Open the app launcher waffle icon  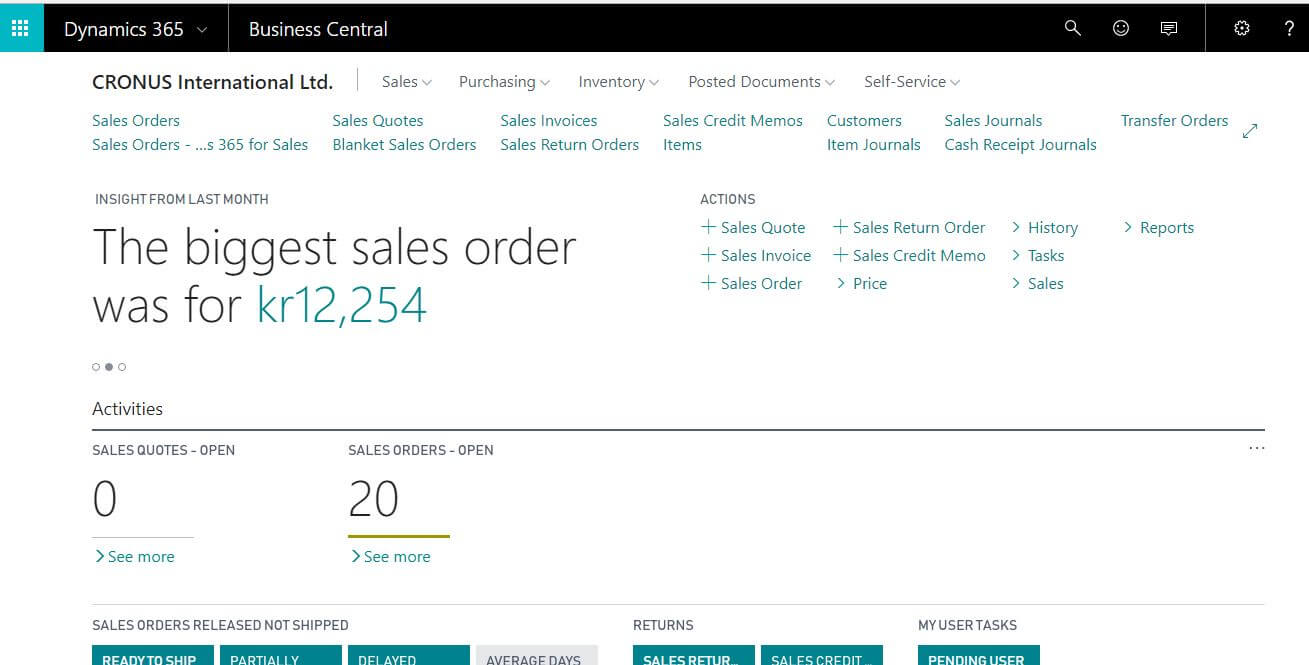pos(21,28)
